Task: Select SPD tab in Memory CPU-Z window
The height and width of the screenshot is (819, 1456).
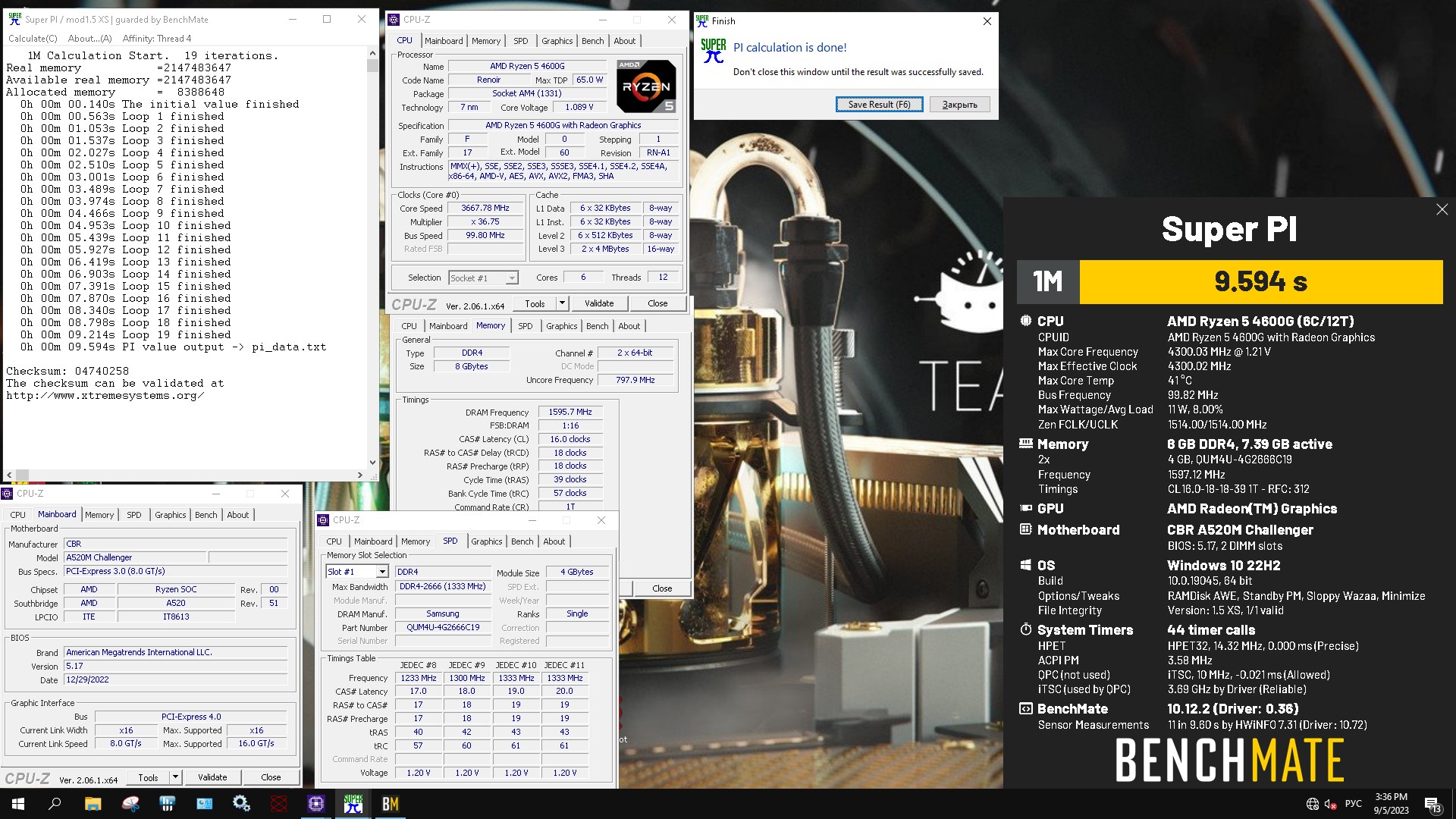Action: tap(525, 326)
